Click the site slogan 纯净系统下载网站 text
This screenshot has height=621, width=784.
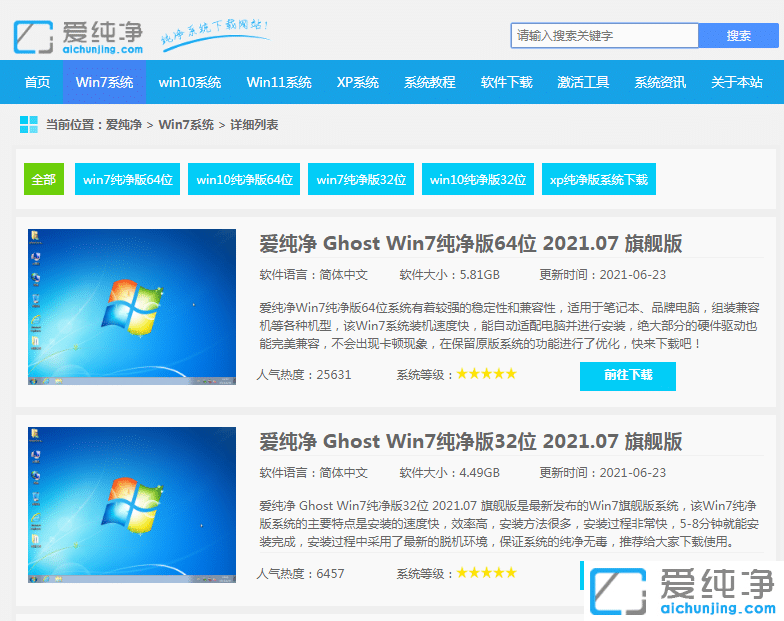216,34
